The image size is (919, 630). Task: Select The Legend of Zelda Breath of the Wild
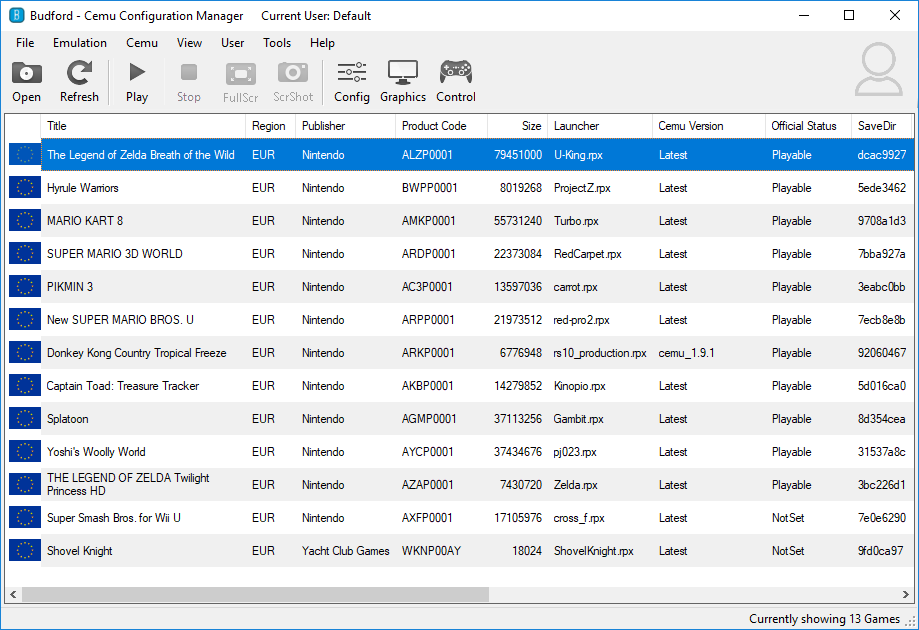click(x=141, y=155)
